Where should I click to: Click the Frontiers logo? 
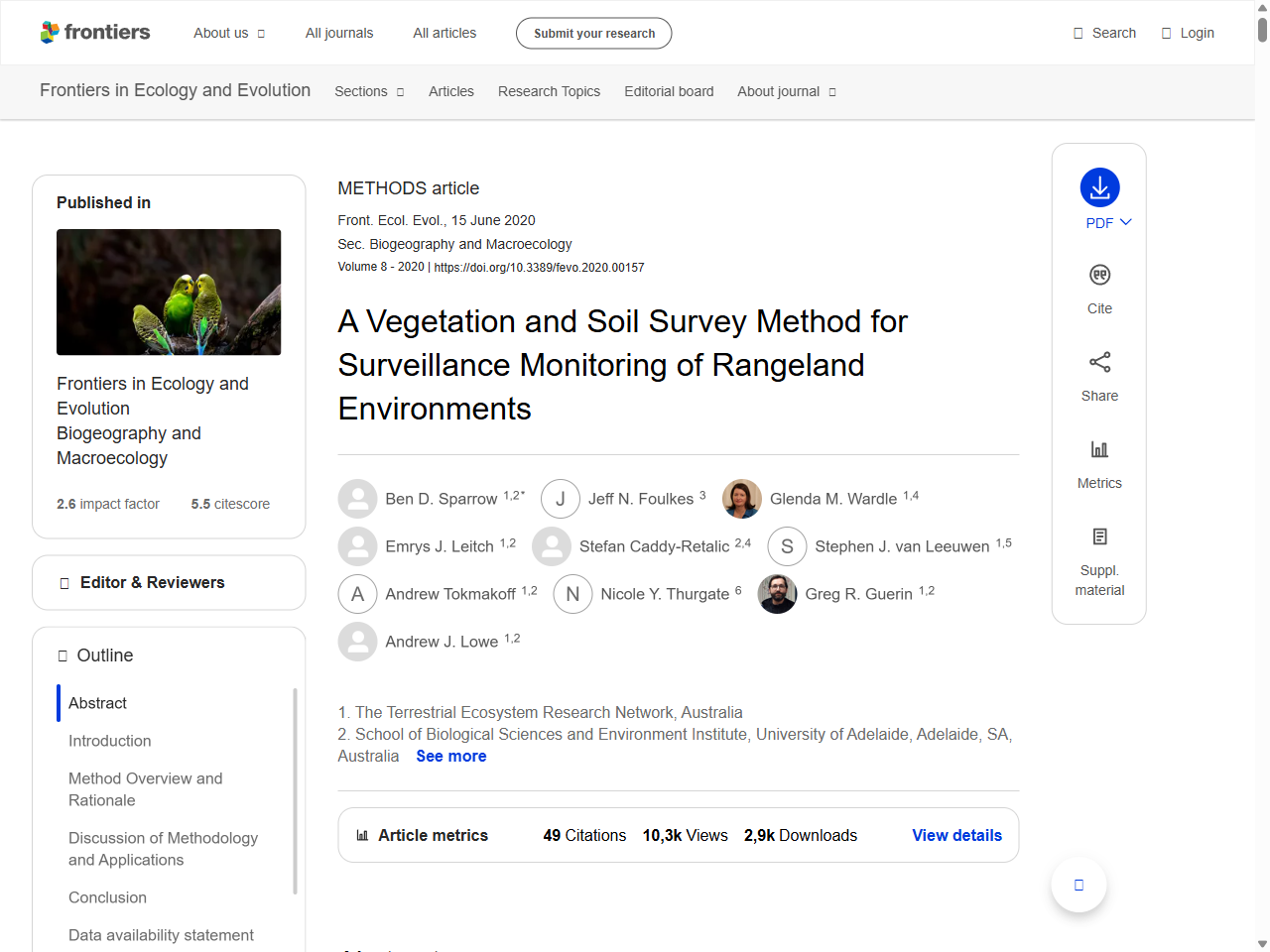tap(95, 32)
